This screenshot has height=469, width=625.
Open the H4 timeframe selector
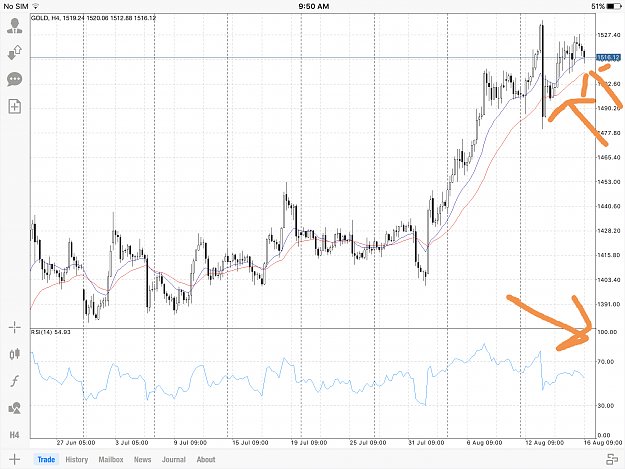click(x=14, y=435)
